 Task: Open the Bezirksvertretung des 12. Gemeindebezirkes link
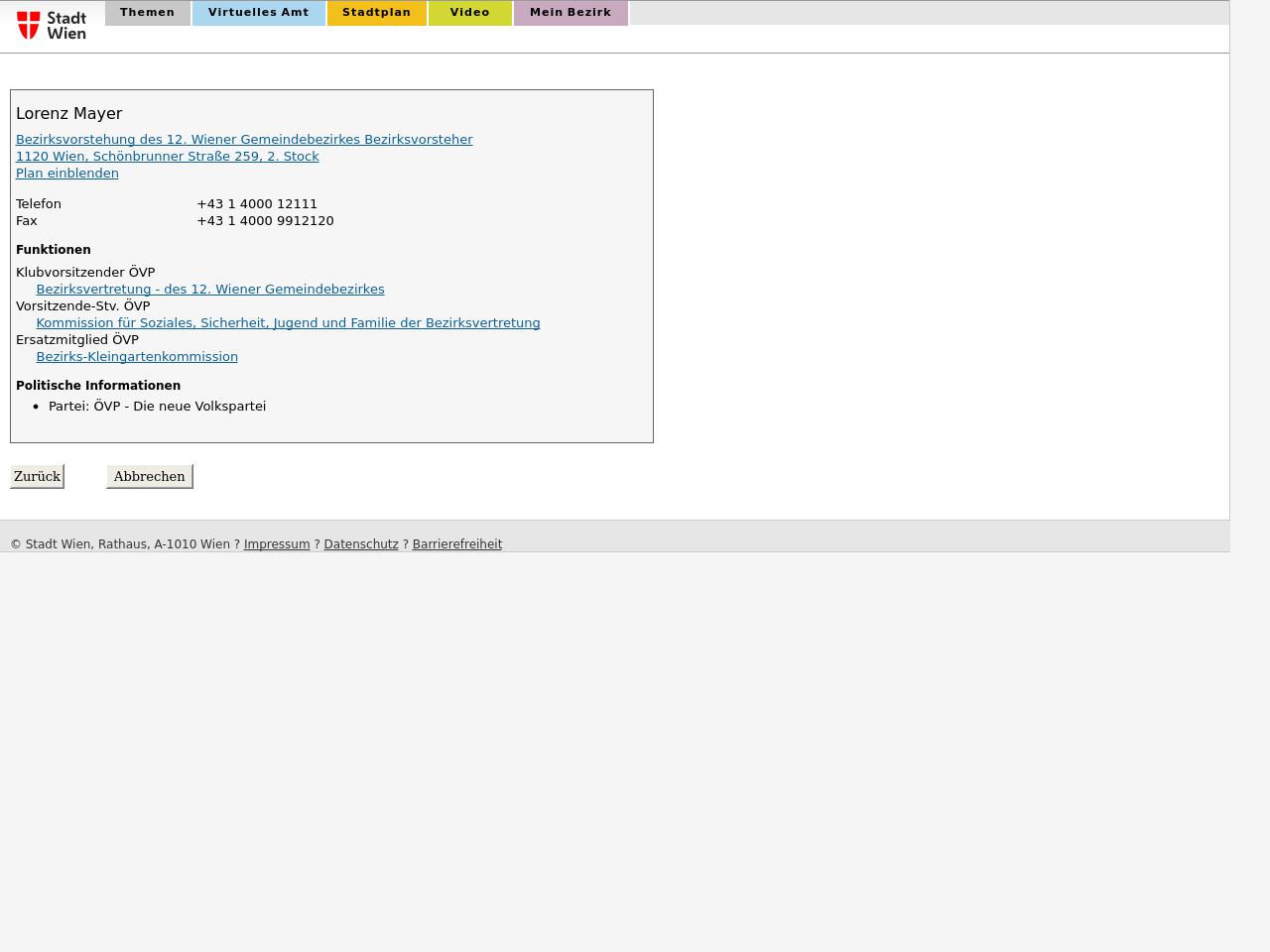pos(209,290)
